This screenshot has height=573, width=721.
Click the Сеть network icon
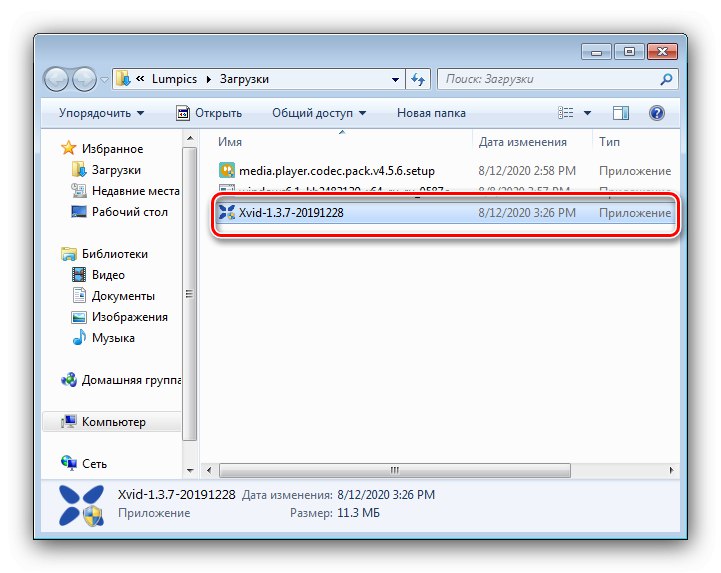[x=69, y=463]
